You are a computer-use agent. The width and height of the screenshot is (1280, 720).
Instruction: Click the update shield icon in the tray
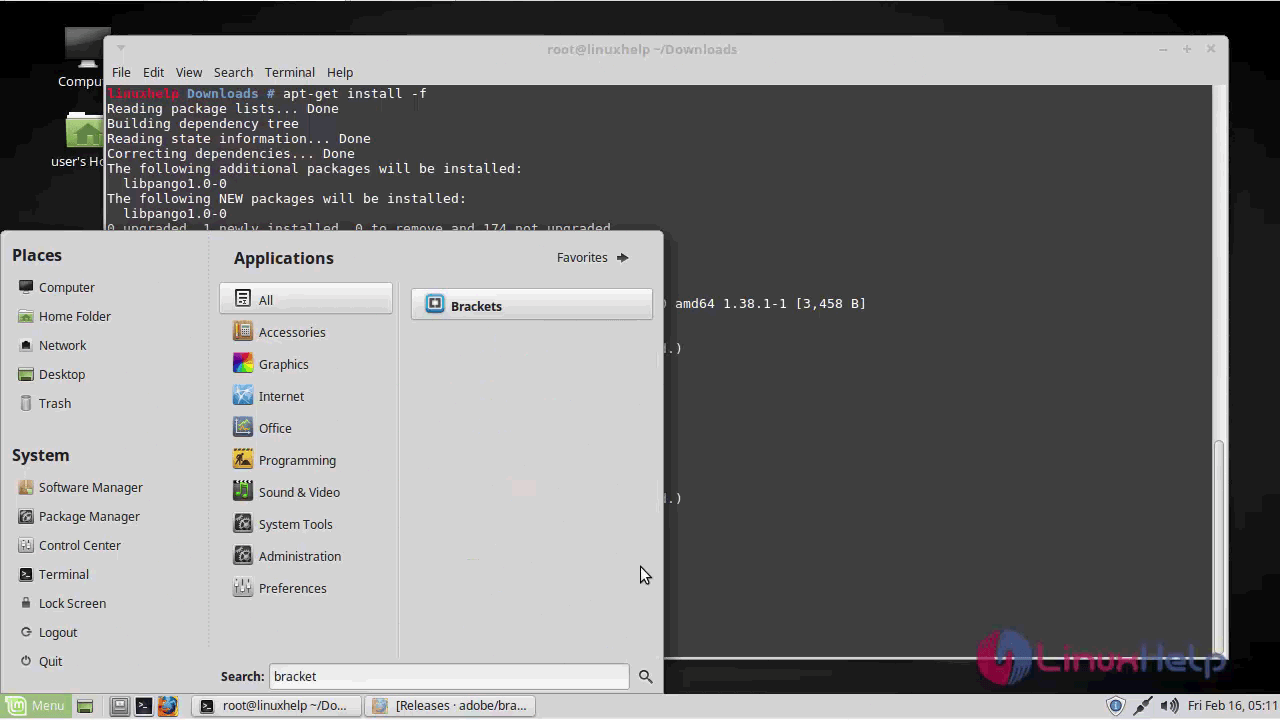(x=1116, y=705)
